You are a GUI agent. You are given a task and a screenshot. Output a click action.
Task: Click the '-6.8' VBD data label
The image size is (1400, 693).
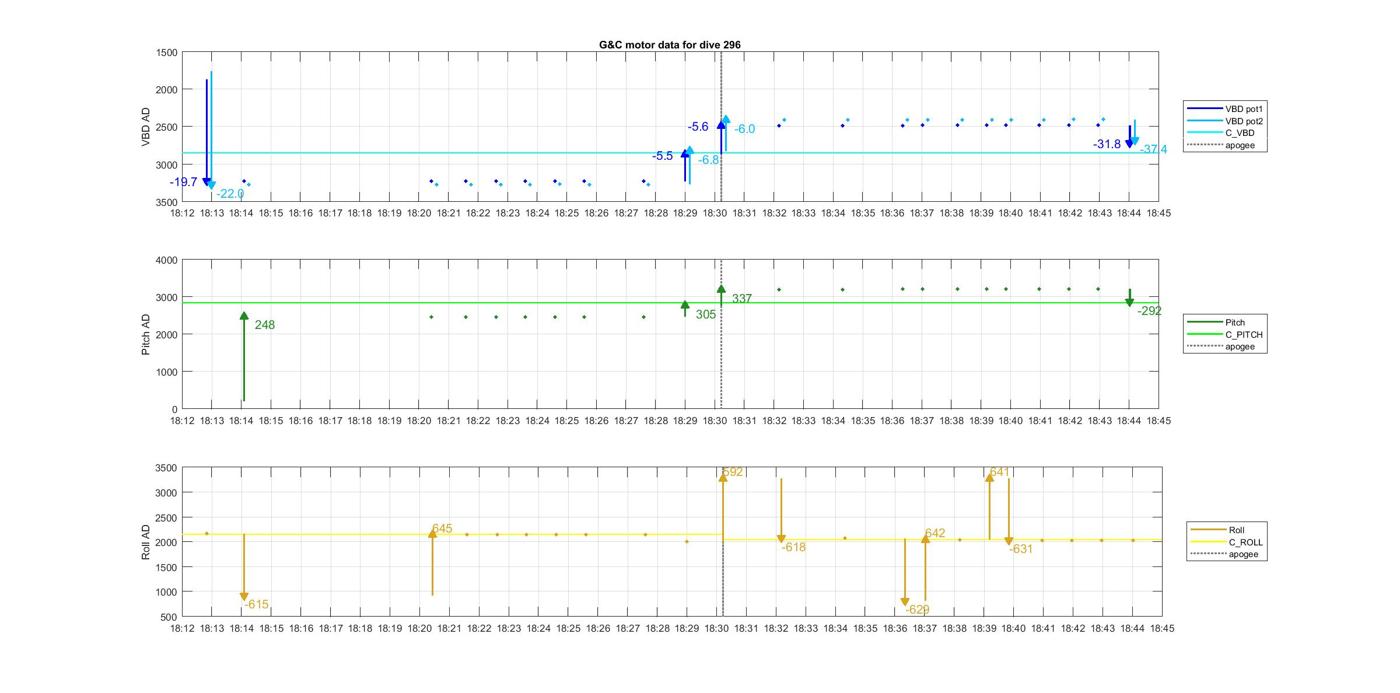[x=709, y=160]
